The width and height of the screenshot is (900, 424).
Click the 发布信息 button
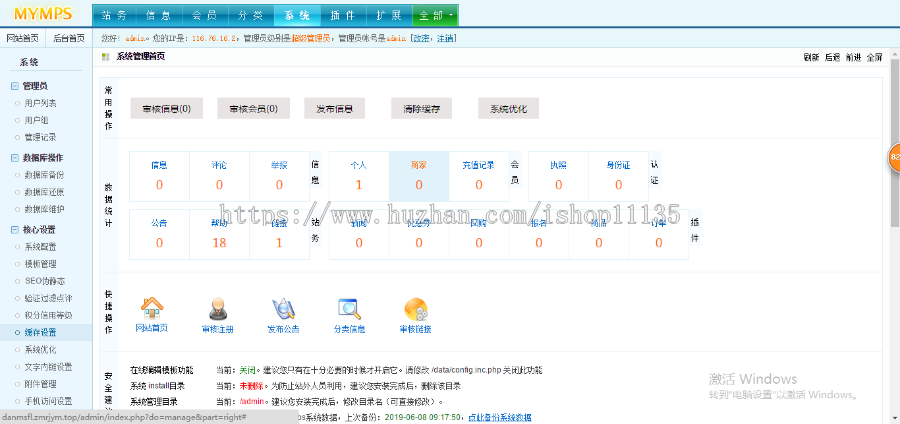pyautogui.click(x=334, y=108)
